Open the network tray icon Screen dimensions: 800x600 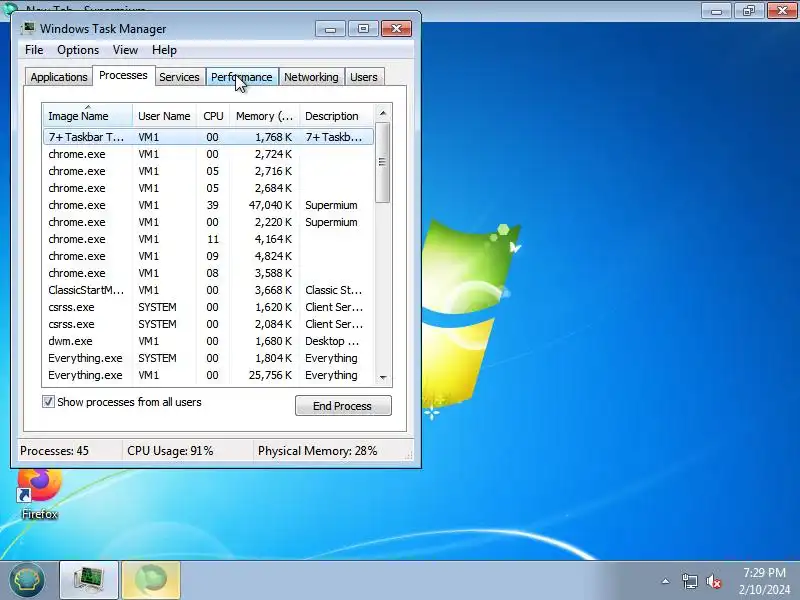point(689,581)
